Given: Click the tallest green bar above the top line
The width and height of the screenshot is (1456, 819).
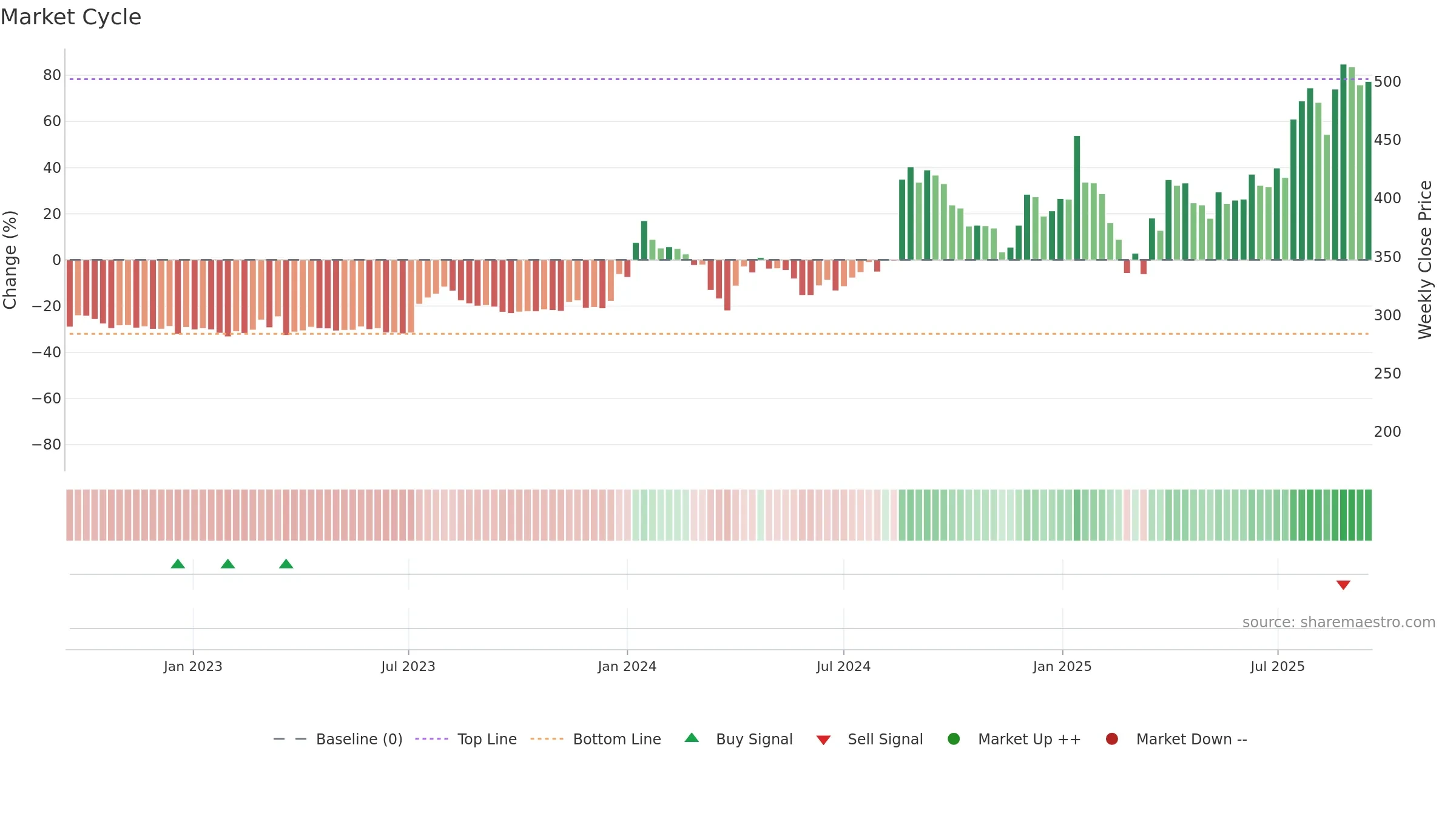Looking at the screenshot, I should coord(1343,162).
